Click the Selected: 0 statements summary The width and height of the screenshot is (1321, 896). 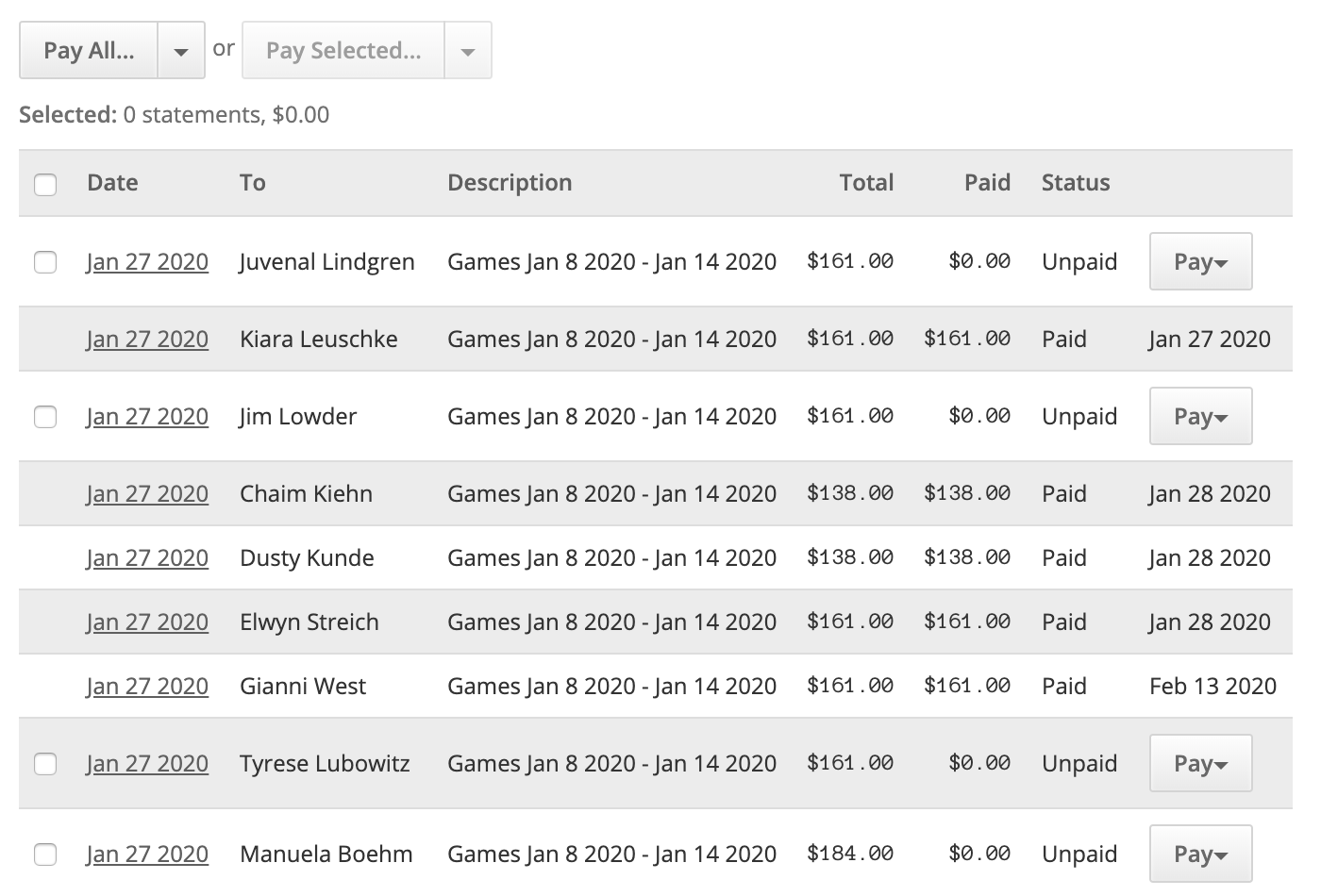pos(175,114)
